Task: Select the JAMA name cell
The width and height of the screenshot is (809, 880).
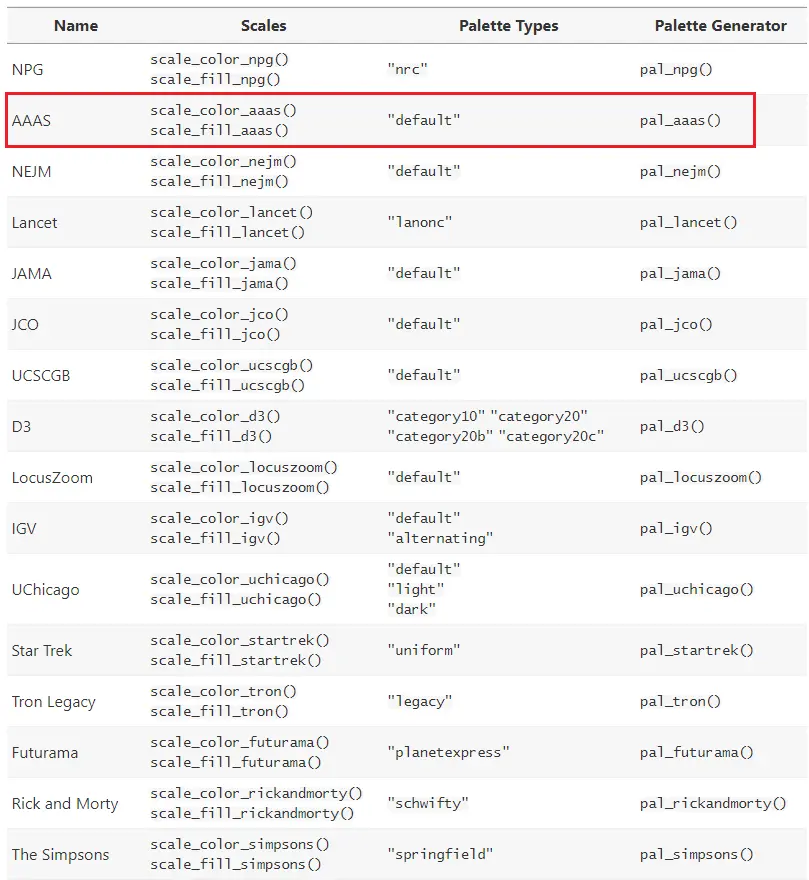Action: (31, 274)
